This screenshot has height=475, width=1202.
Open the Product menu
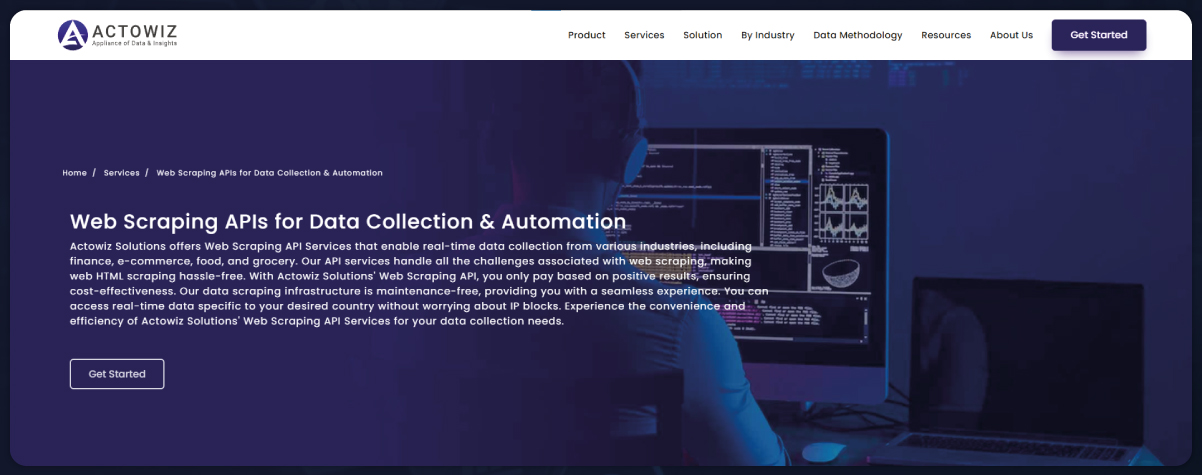click(587, 35)
